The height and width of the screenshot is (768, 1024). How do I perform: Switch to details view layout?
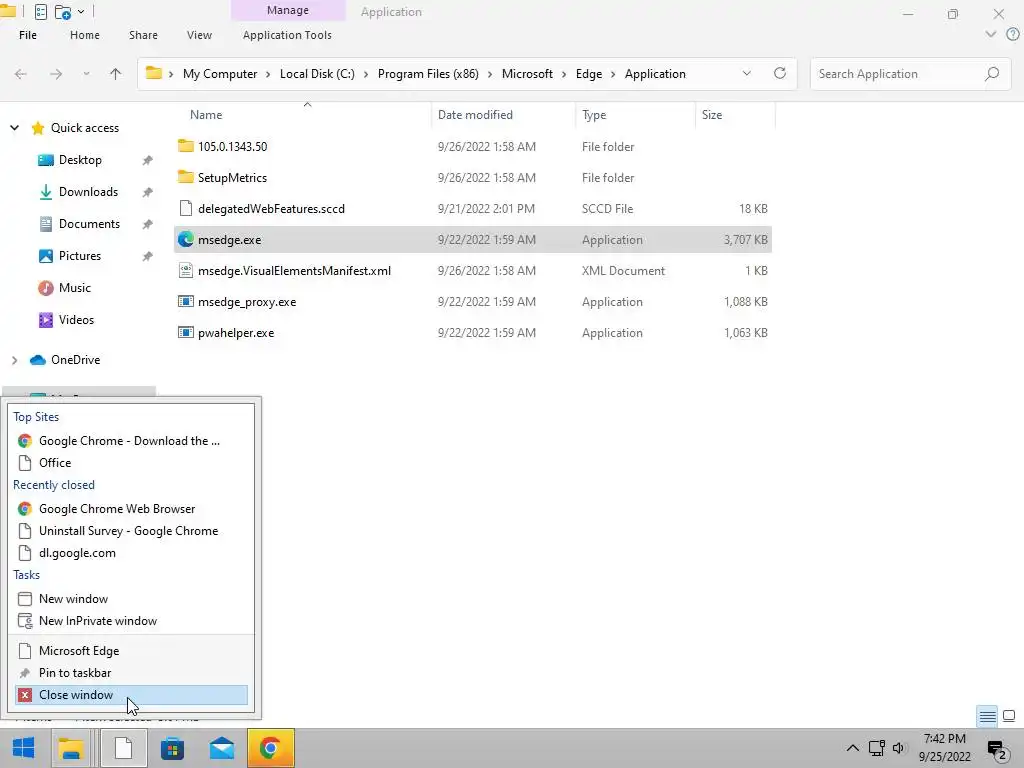coord(987,716)
